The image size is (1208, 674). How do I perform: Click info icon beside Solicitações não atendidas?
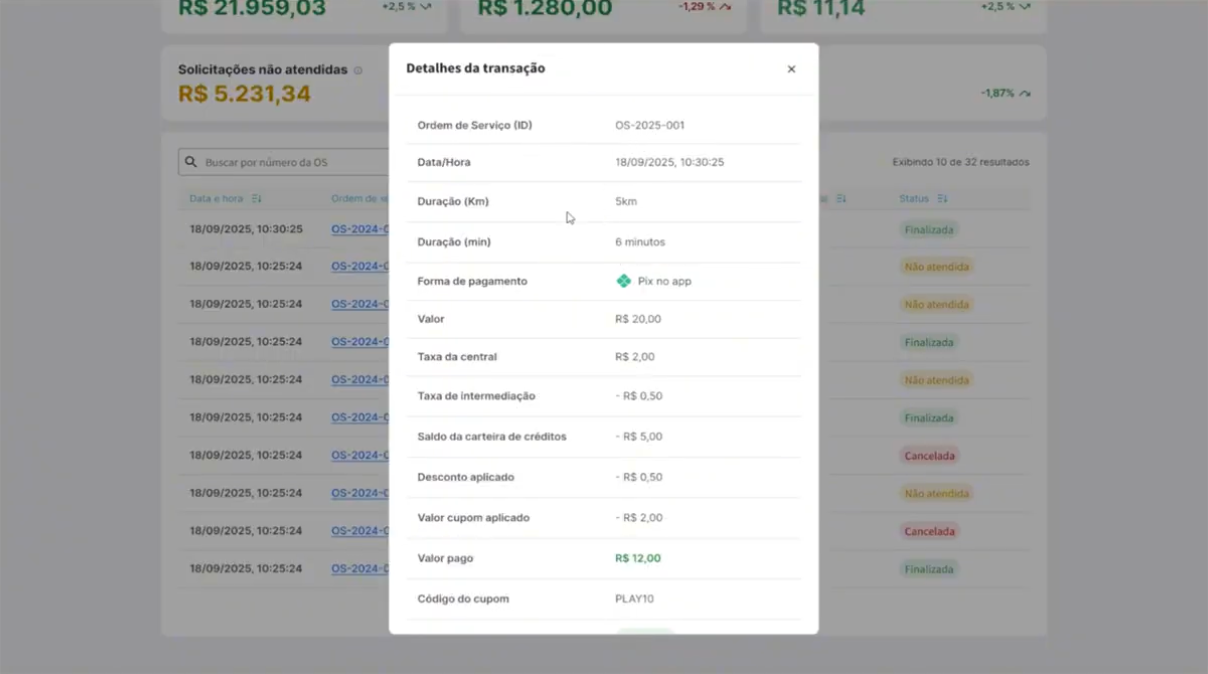358,70
